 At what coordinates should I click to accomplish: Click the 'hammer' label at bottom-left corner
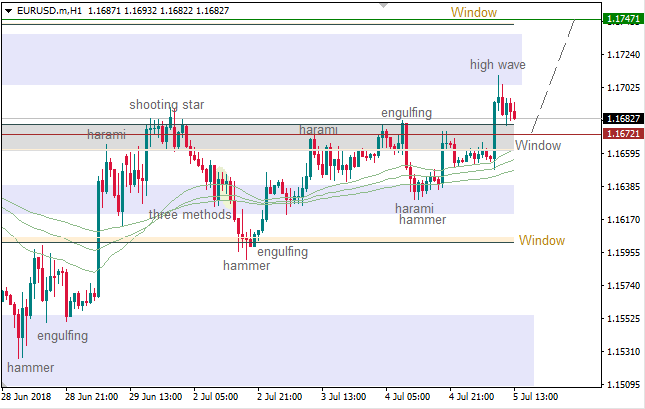pos(31,368)
